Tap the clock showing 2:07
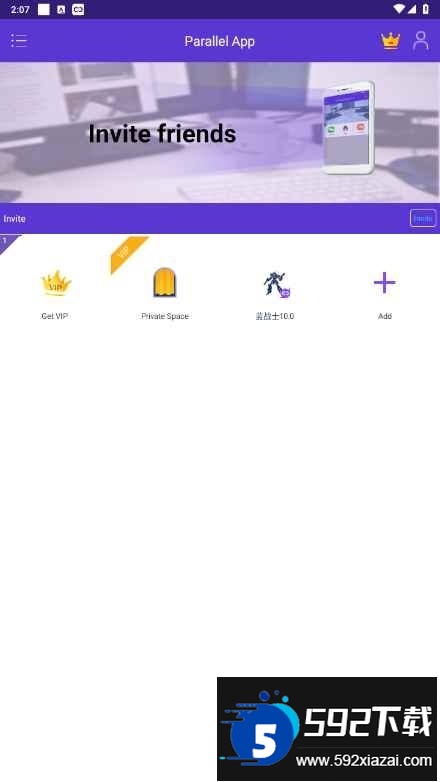The image size is (440, 782). point(20,9)
